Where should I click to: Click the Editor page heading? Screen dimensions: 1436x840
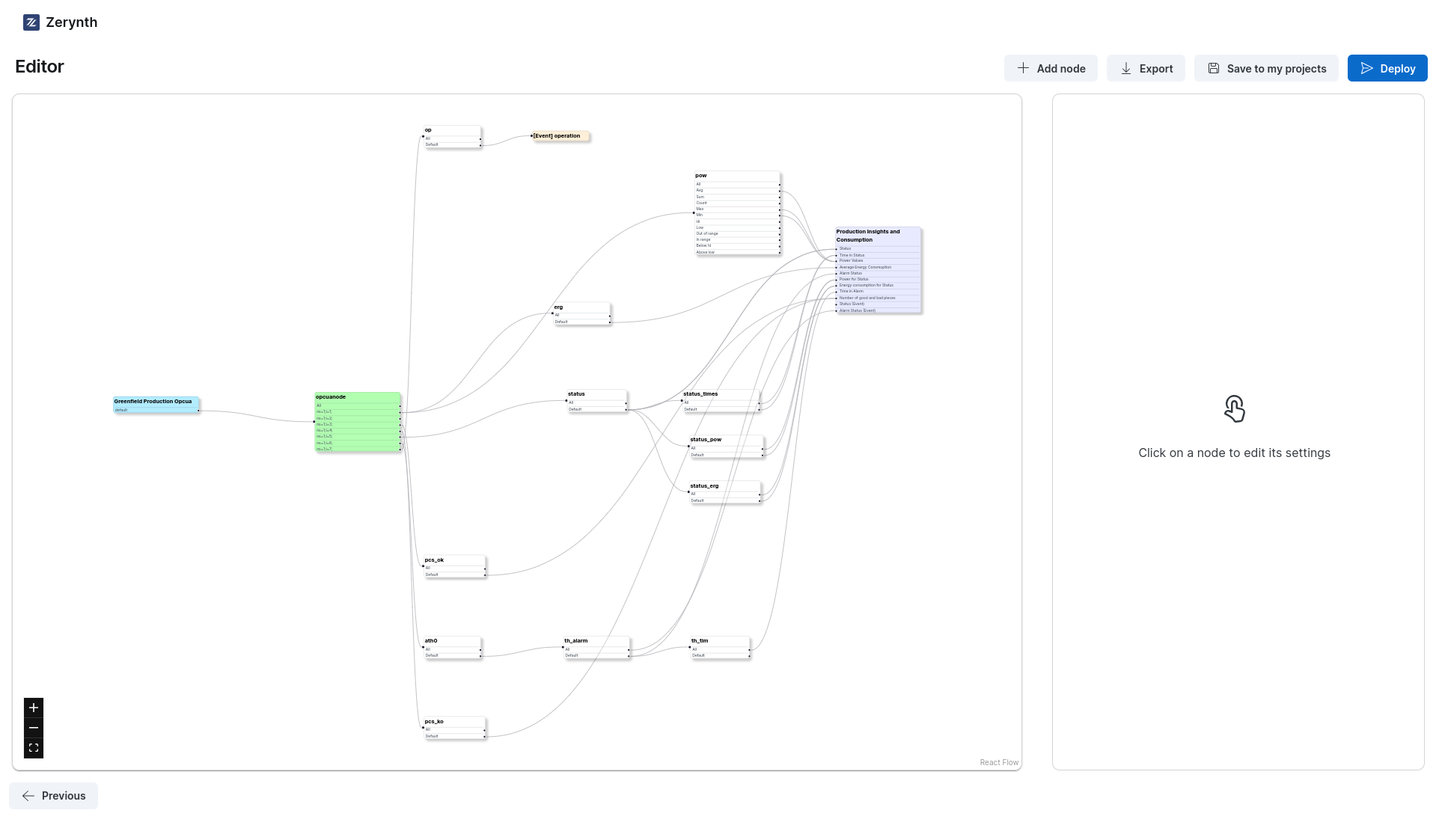40,67
